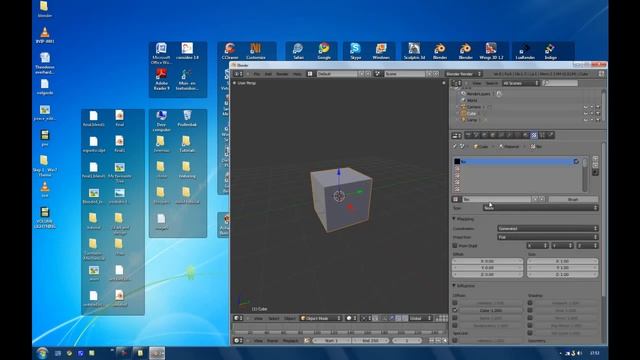The width and height of the screenshot is (640, 360).
Task: Enable the Ray Mirror influence checkbox
Action: pyautogui.click(x=530, y=325)
